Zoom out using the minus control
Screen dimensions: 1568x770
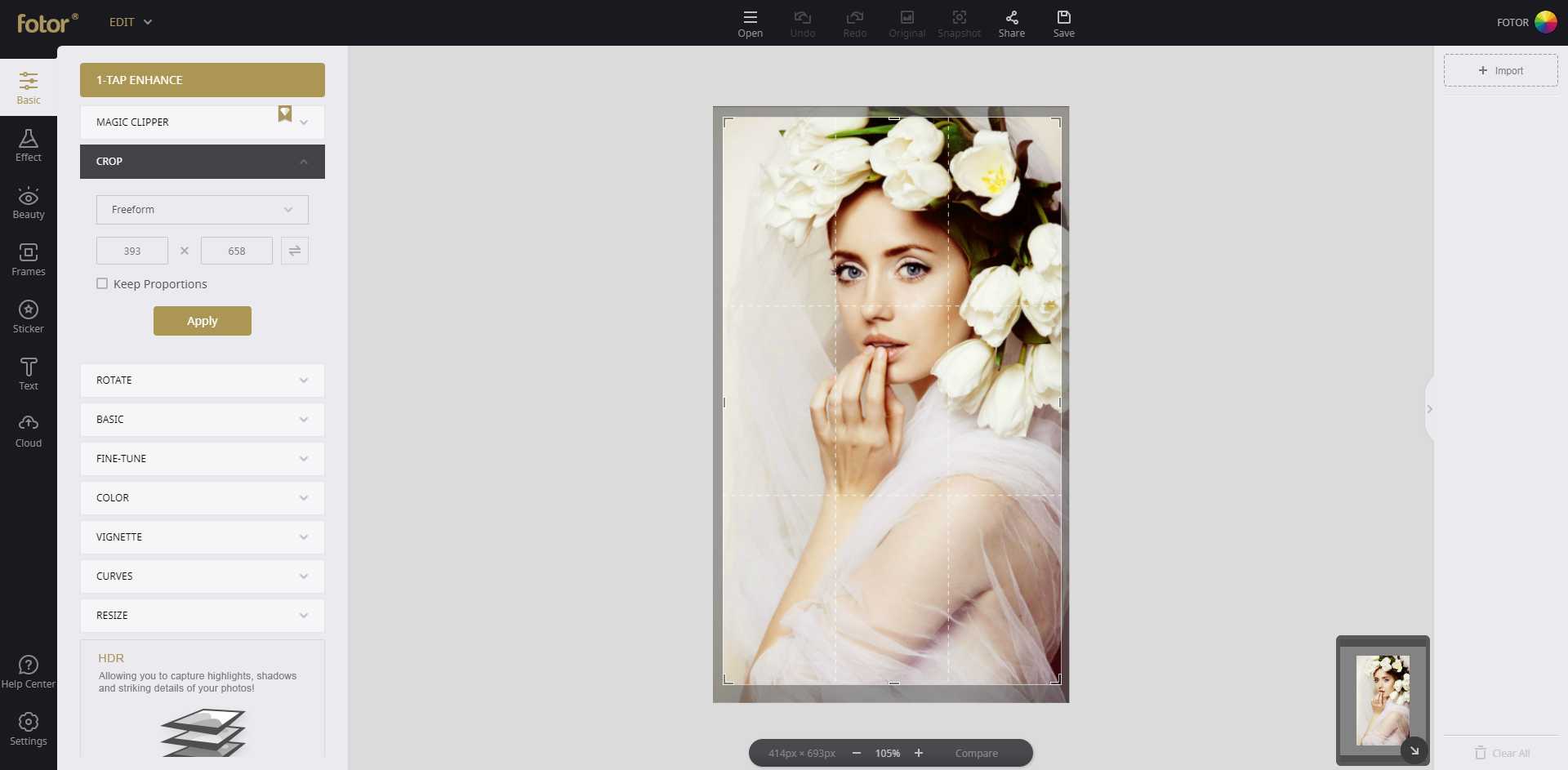[x=857, y=753]
